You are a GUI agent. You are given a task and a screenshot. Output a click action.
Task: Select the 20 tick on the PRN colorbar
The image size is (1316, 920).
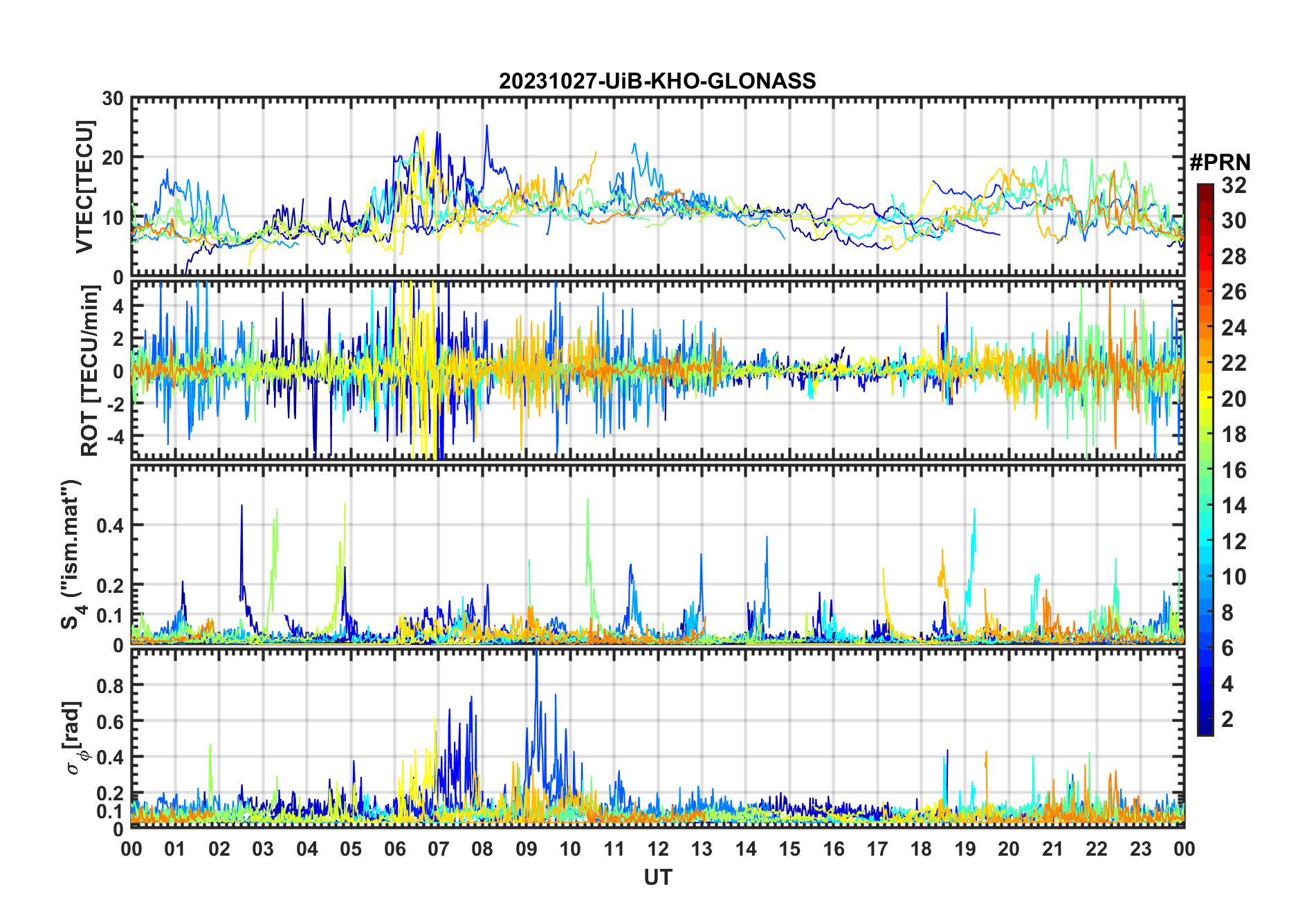click(1234, 398)
